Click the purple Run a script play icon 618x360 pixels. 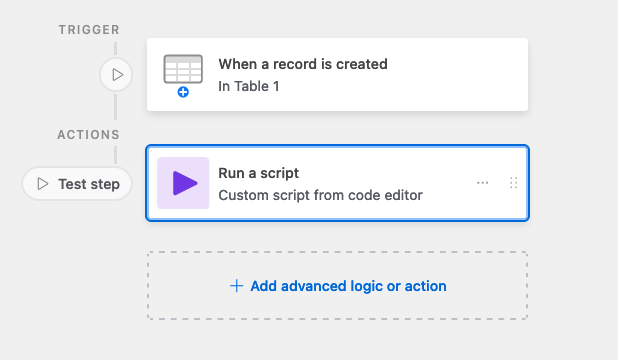[185, 183]
